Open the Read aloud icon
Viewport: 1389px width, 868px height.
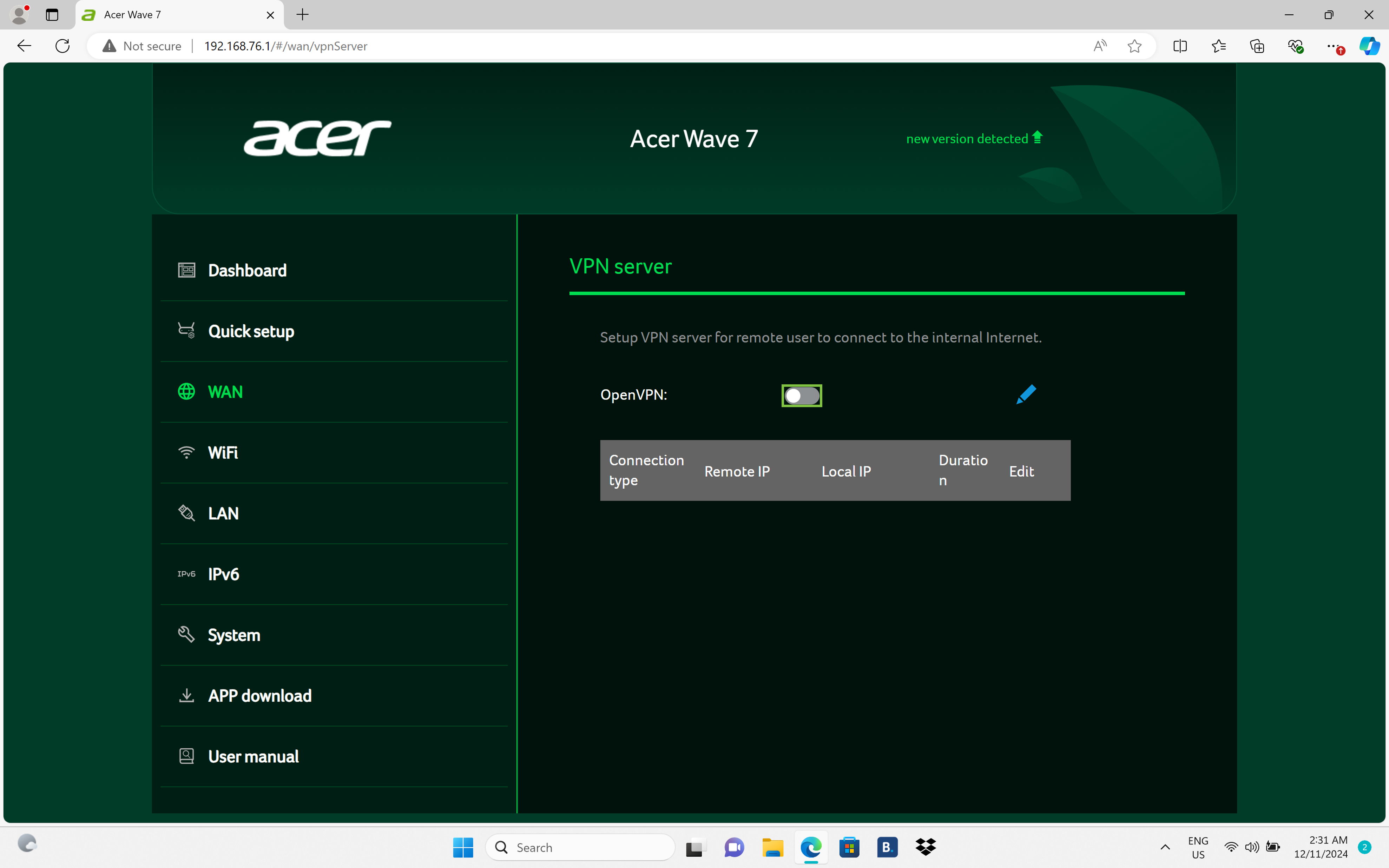[1100, 46]
